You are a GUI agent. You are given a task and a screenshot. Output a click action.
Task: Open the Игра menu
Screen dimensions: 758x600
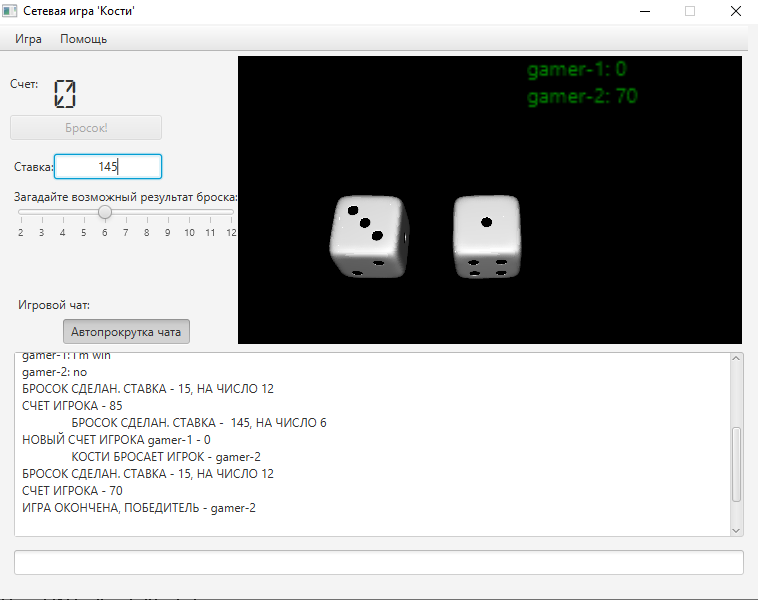point(28,39)
